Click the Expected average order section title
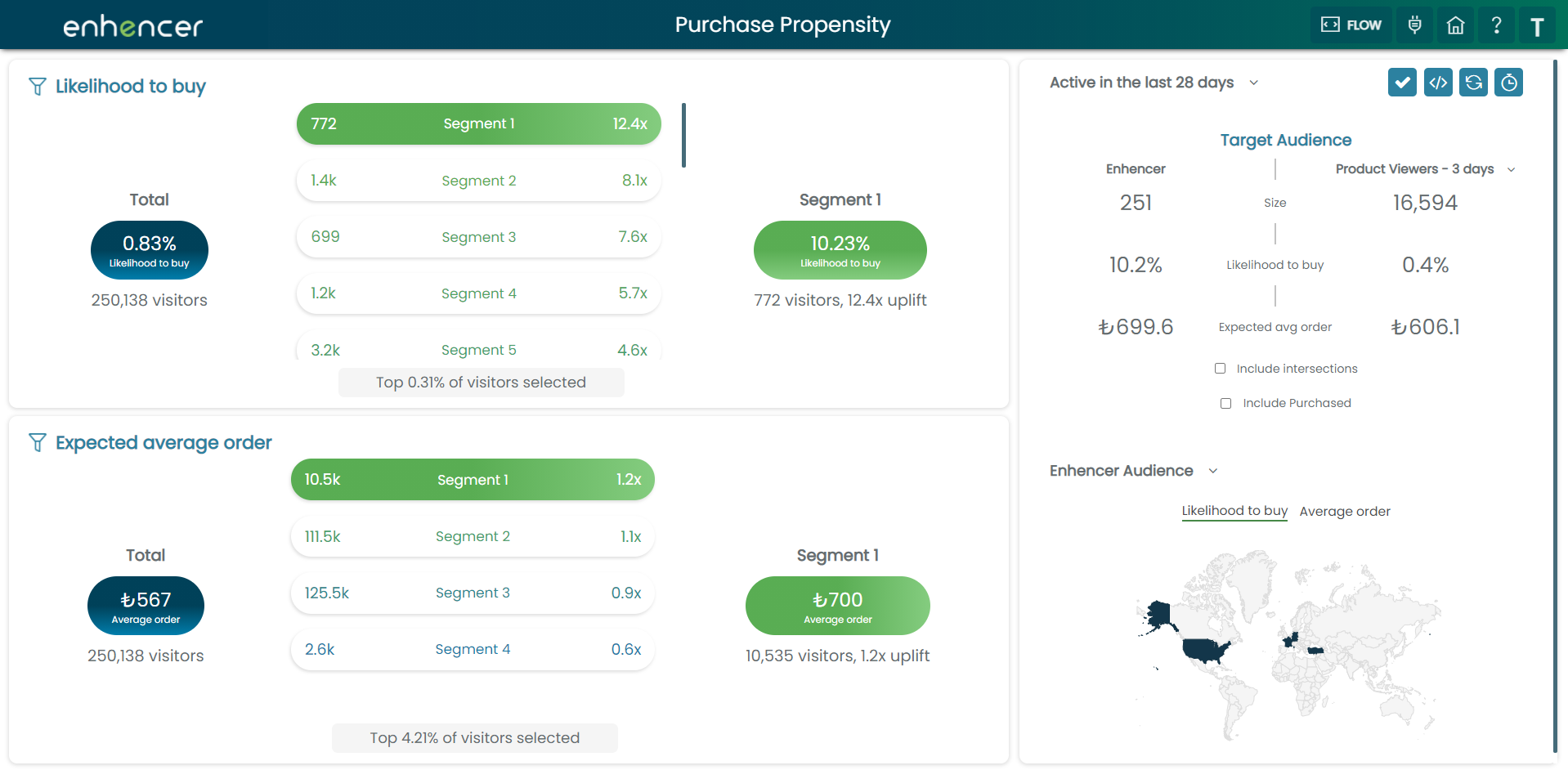This screenshot has width=1568, height=770. 164,443
